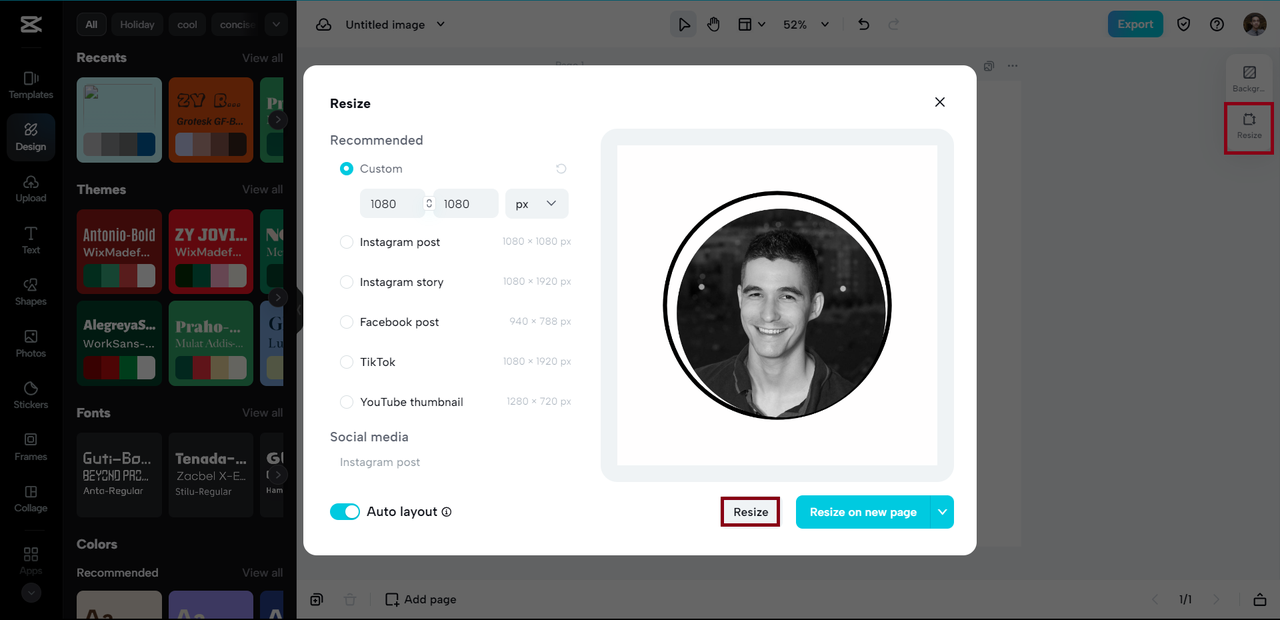
Task: Open the px unit dropdown
Action: [537, 204]
